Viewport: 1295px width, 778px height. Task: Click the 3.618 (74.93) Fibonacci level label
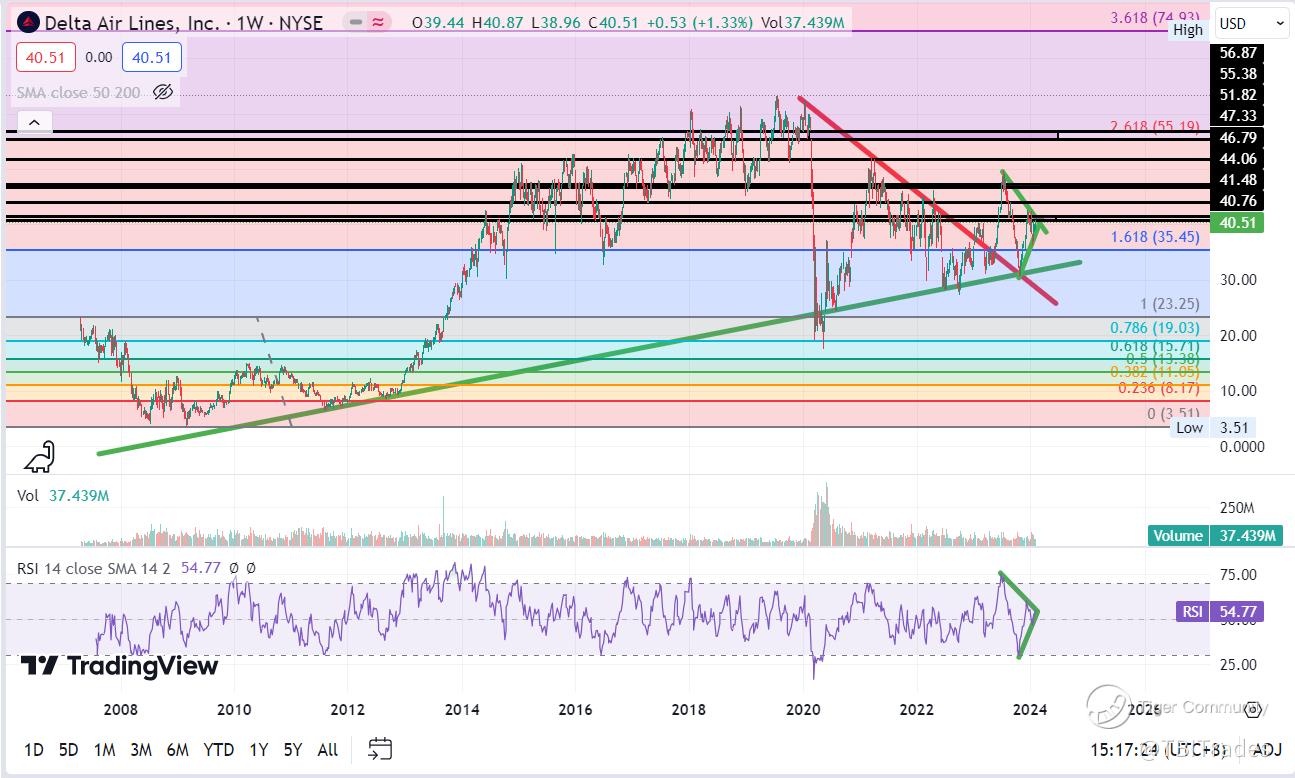1155,17
